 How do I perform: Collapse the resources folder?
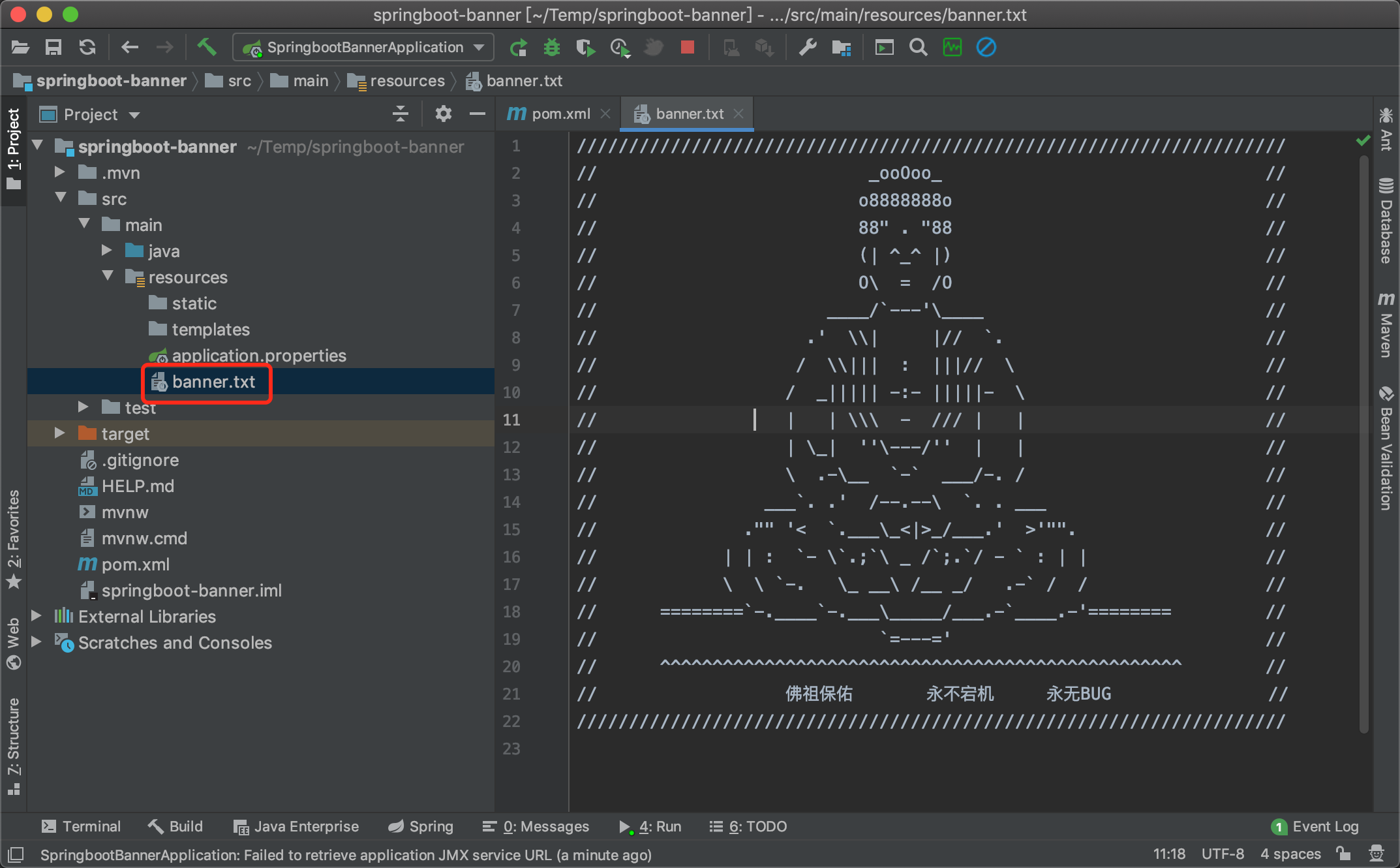(x=108, y=276)
